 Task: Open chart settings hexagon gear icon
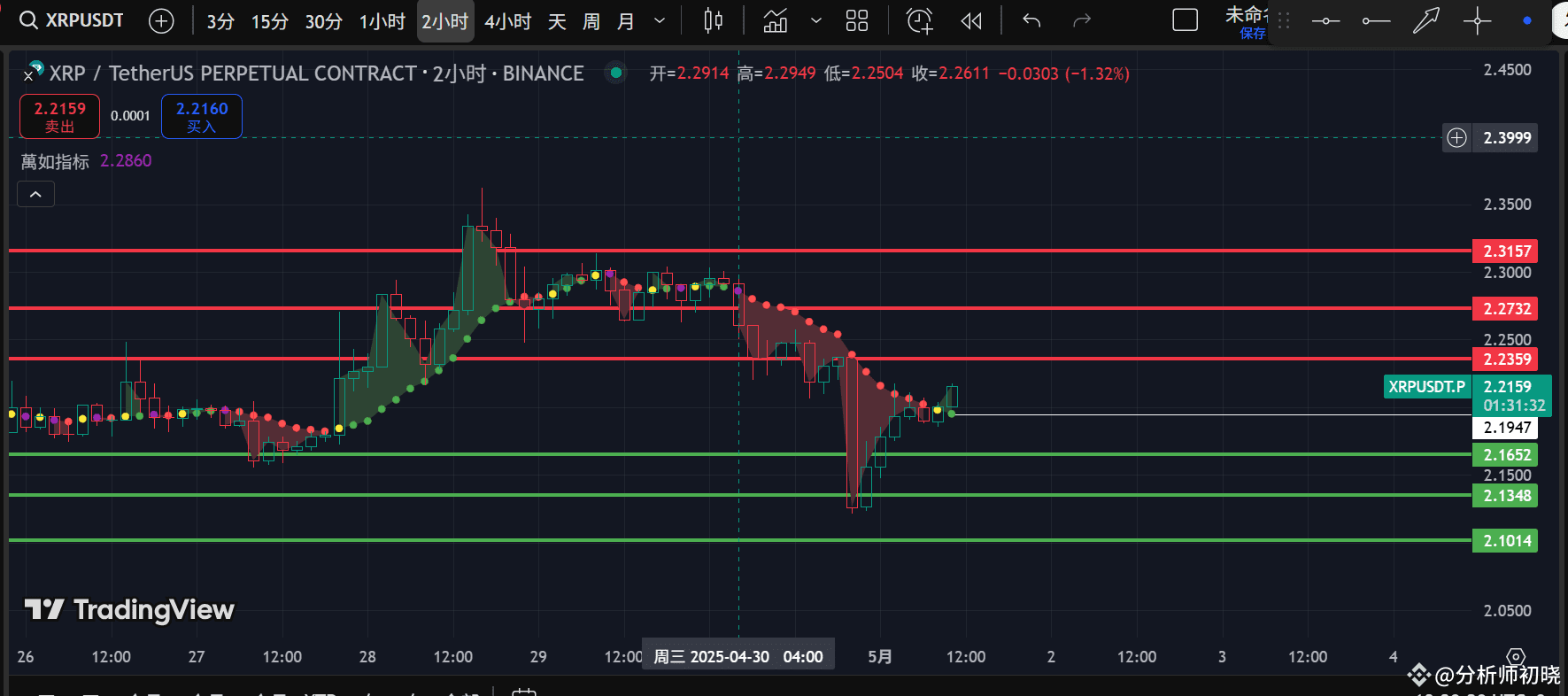coord(1516,657)
